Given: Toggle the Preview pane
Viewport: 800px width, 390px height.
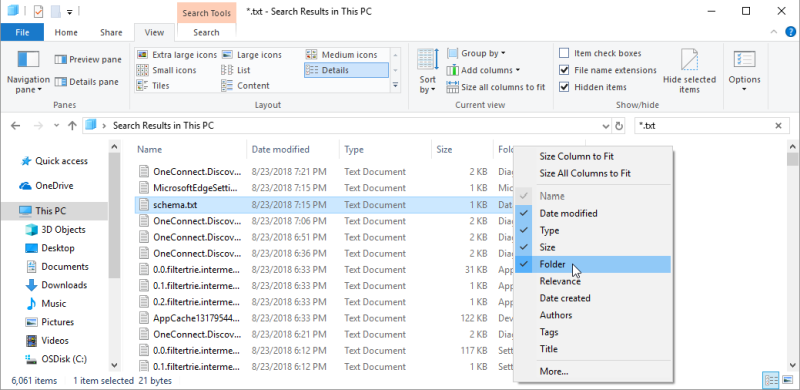Looking at the screenshot, I should pos(88,60).
